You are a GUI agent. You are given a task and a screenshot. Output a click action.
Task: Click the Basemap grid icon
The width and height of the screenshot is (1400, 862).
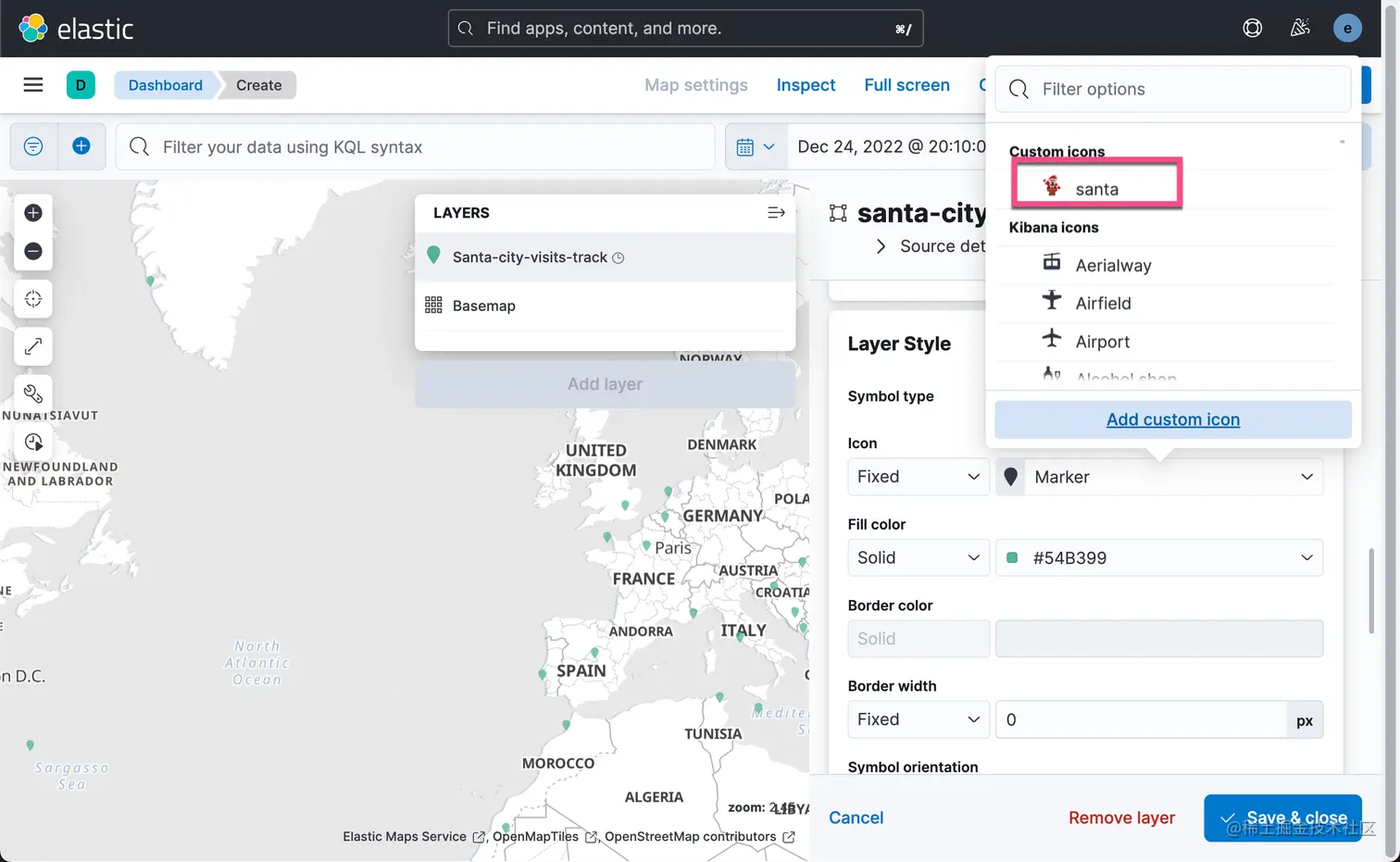coord(433,306)
